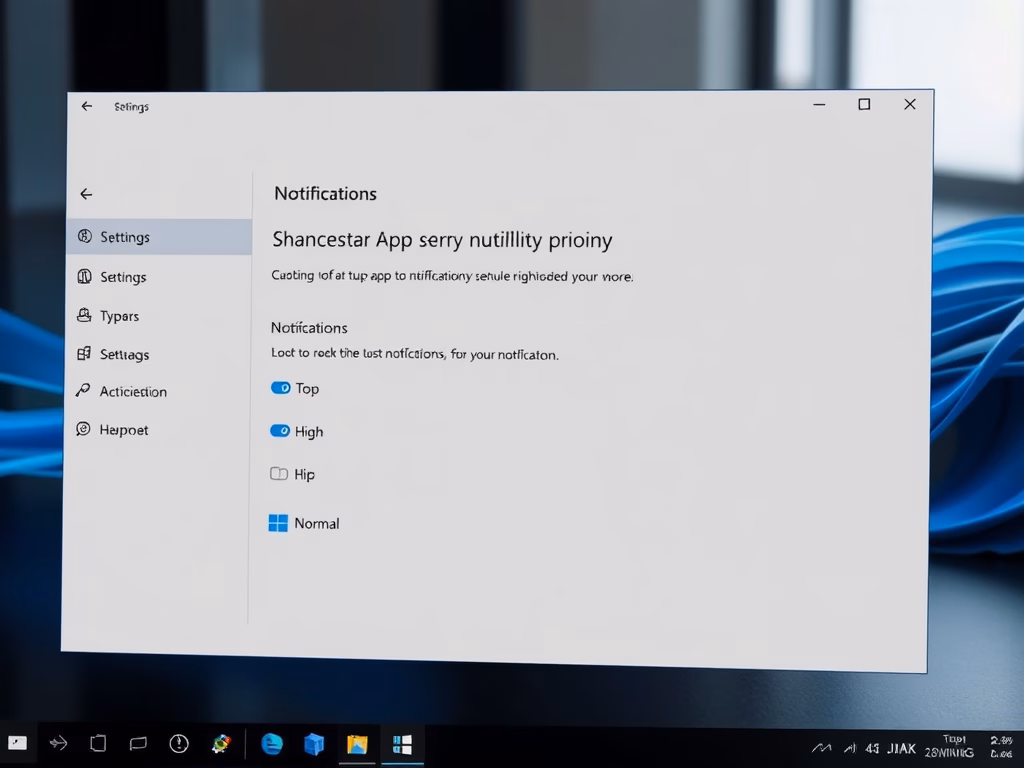The image size is (1024, 768).
Task: Open the Settiags sidebar entry
Action: click(124, 354)
